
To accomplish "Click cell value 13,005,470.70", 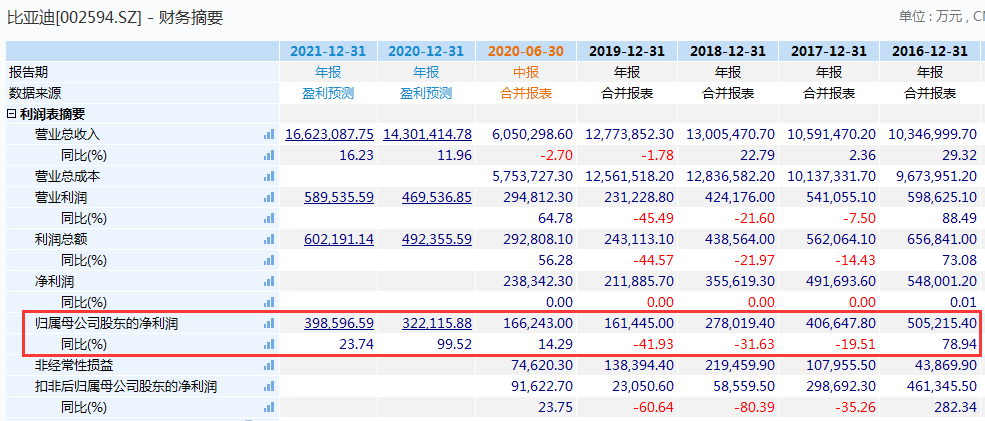I will (730, 134).
